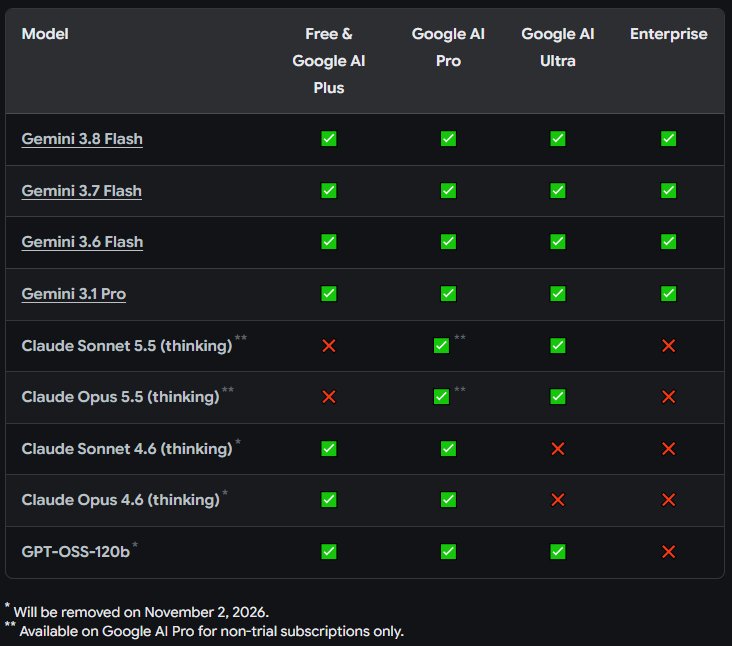Click the Claude Sonnet 5.5 Google AI Ultra checkmark
732x646 pixels.
[558, 346]
